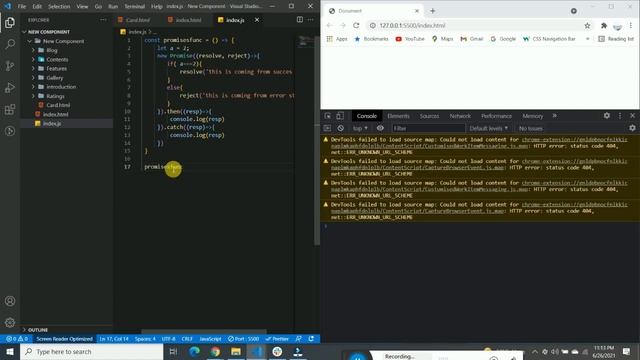
Task: Open the File menu
Action: 22,7
